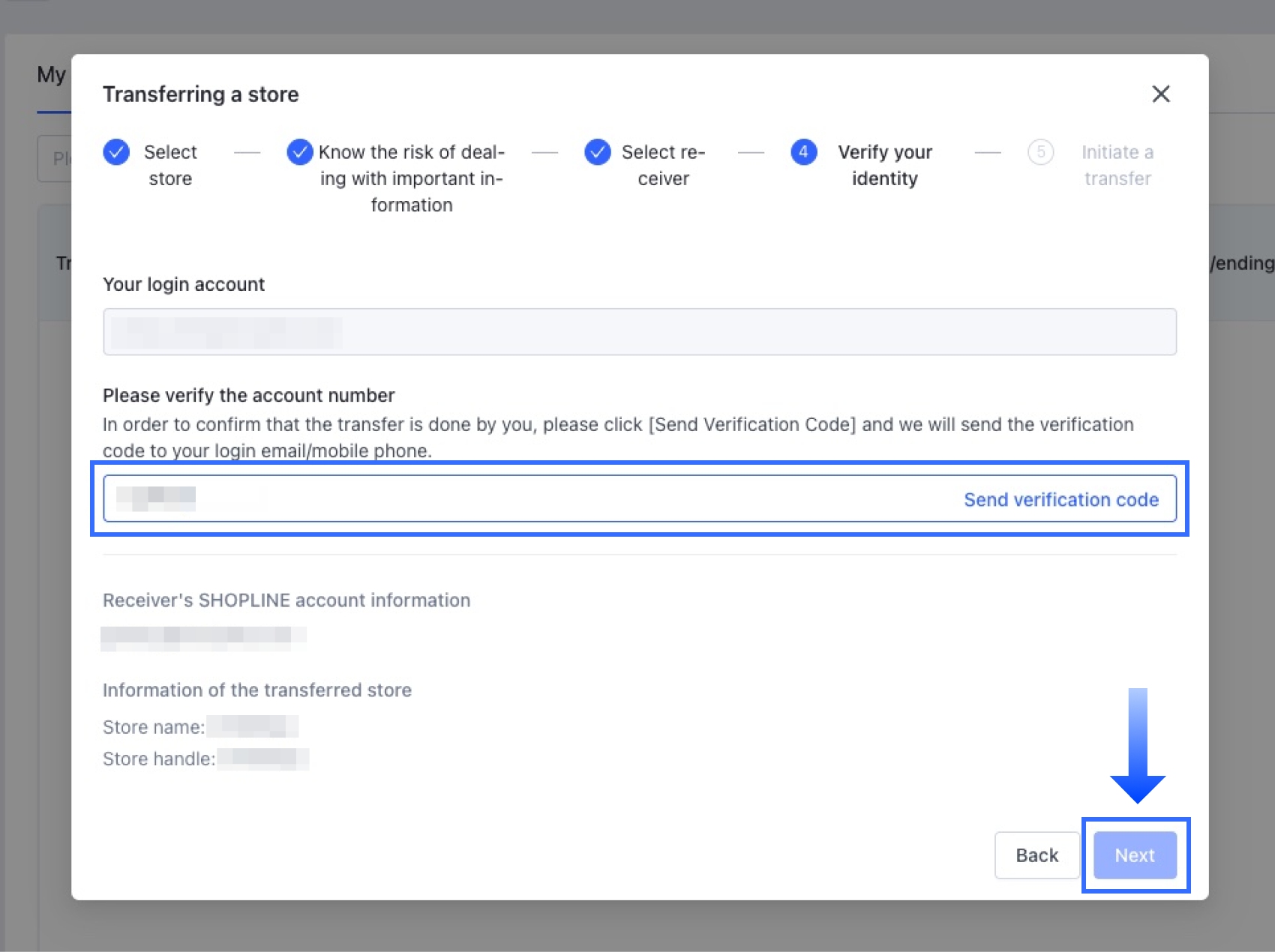This screenshot has width=1275, height=952.
Task: Select the 'Verify your identity' step label
Action: tap(884, 165)
